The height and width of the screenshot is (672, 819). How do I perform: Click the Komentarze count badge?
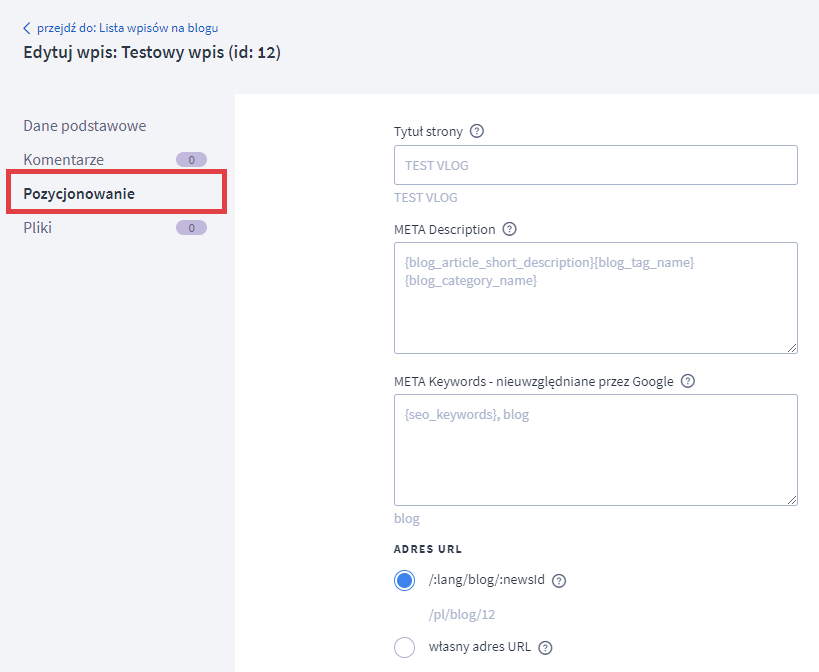click(191, 160)
